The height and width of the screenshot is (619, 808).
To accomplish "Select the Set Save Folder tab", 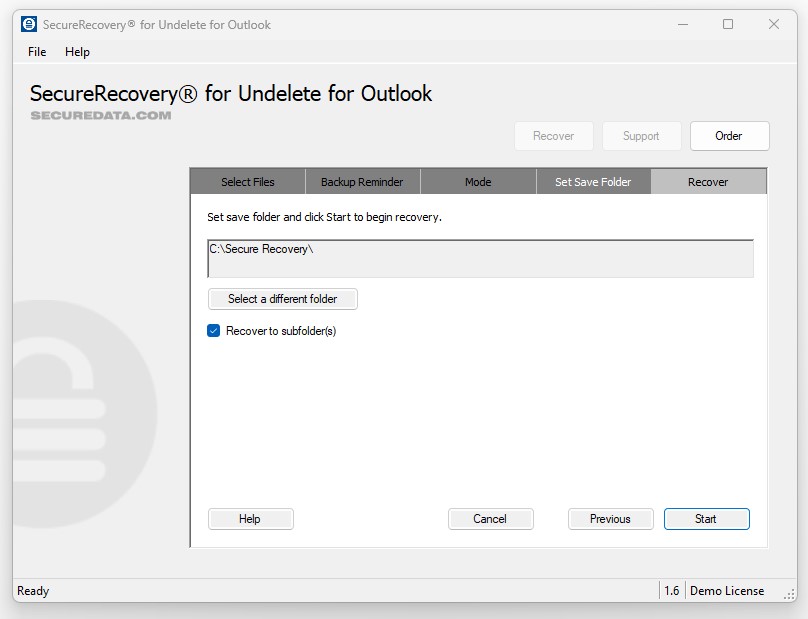I will tap(593, 182).
